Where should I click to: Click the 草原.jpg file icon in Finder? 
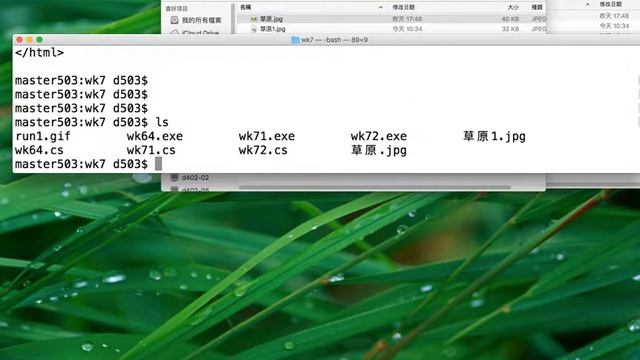(x=254, y=19)
